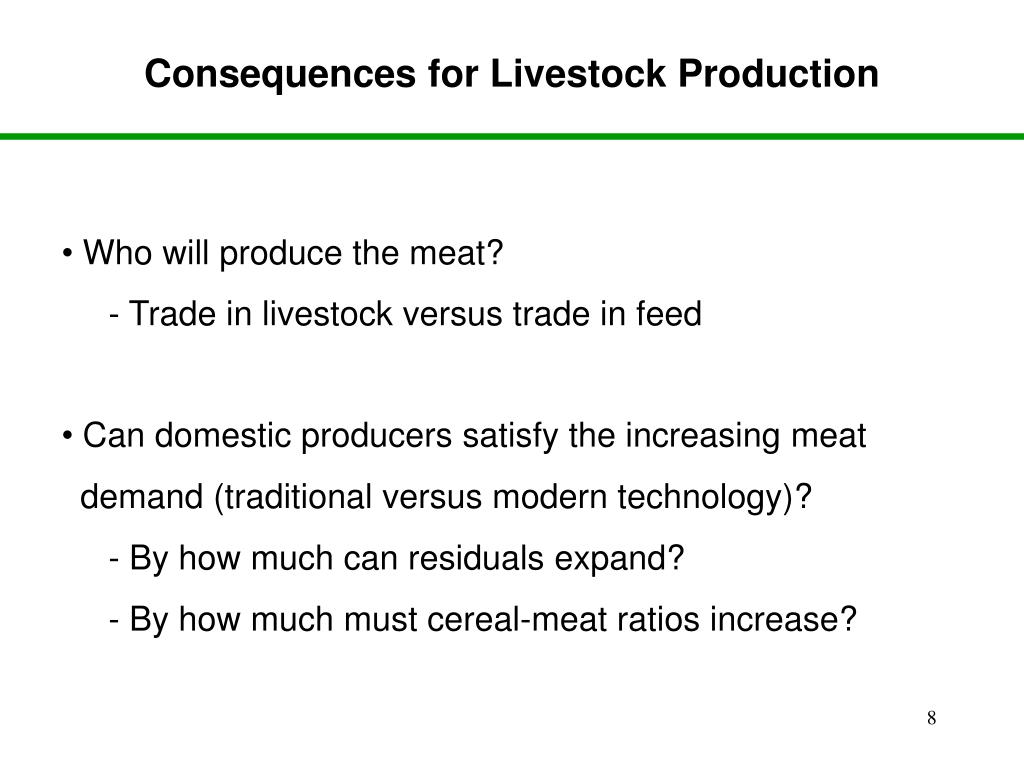Click the word 'Production' in the title
The image size is (1024, 768).
coord(778,73)
